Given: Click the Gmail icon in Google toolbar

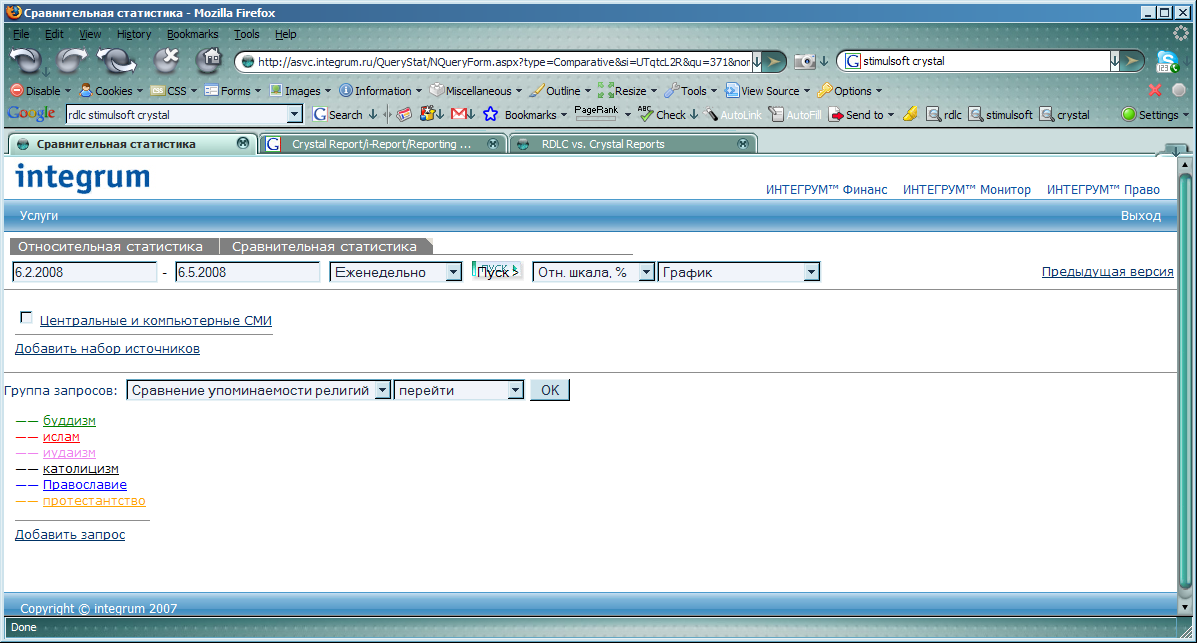Looking at the screenshot, I should coord(459,115).
